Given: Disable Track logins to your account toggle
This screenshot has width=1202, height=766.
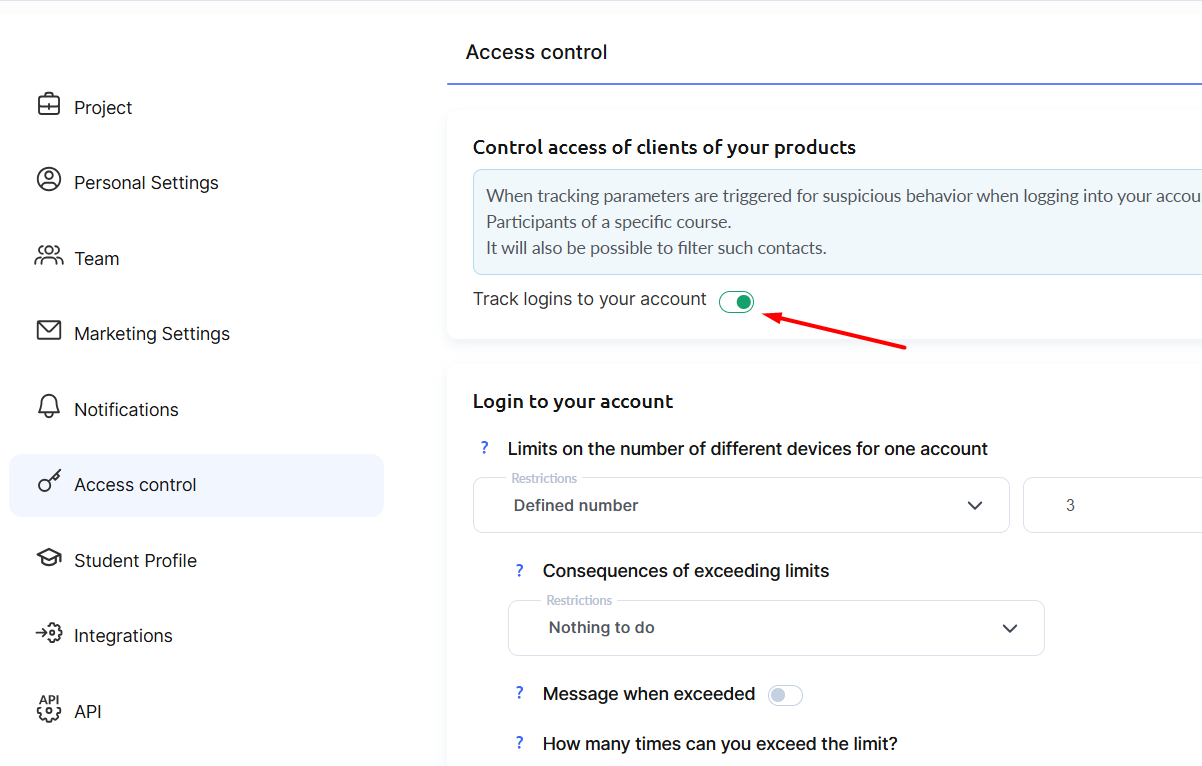Looking at the screenshot, I should pyautogui.click(x=736, y=302).
